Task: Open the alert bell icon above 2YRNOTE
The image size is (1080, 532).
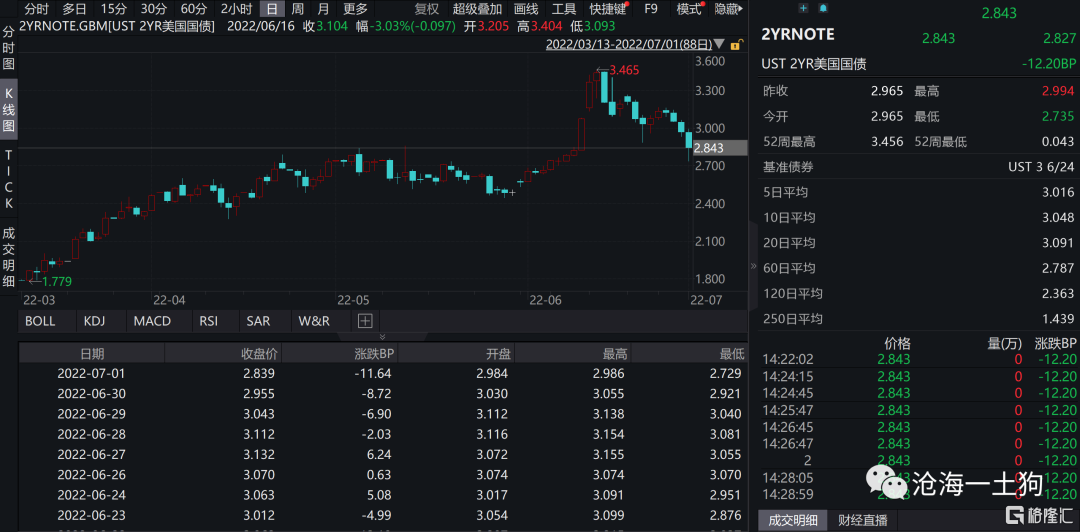Action: 823,8
